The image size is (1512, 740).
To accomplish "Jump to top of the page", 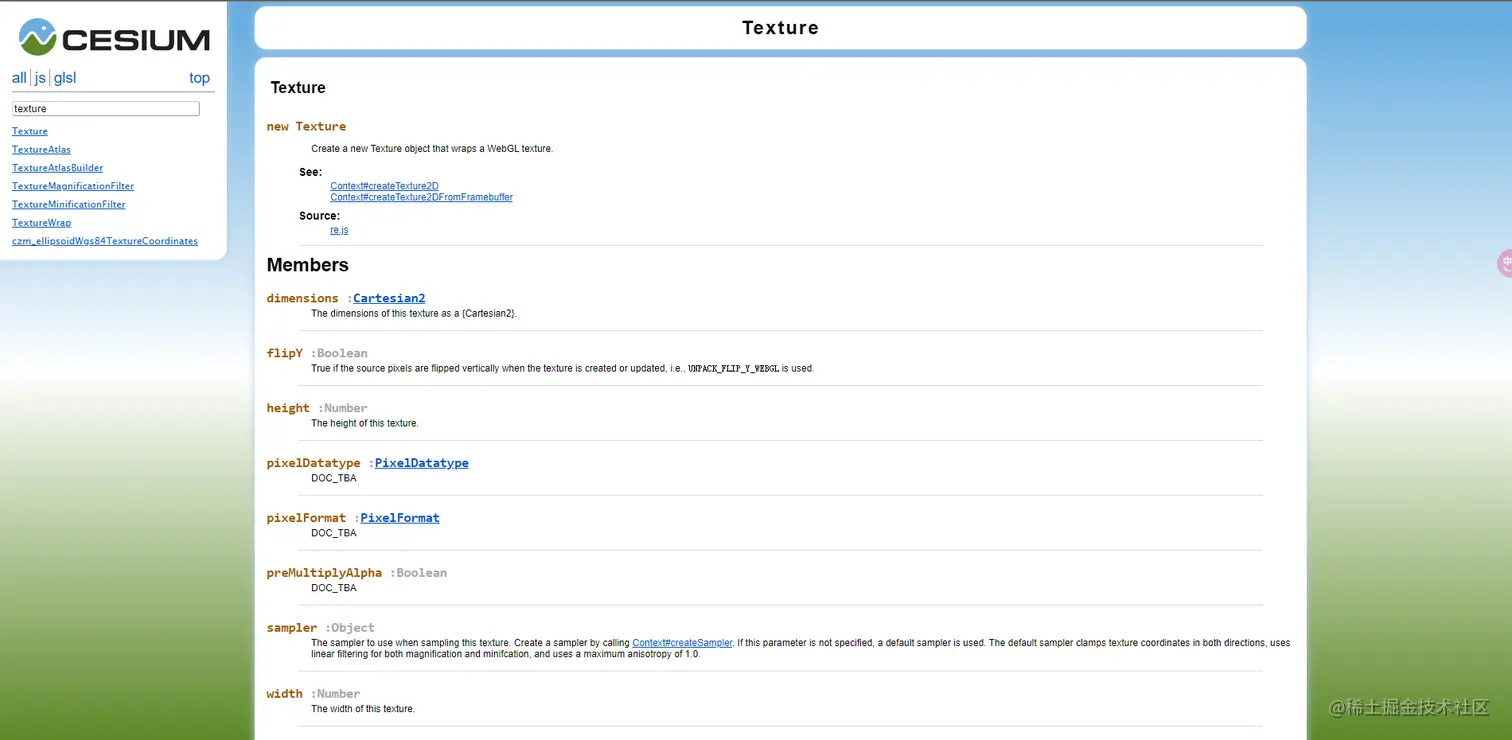I will (199, 77).
